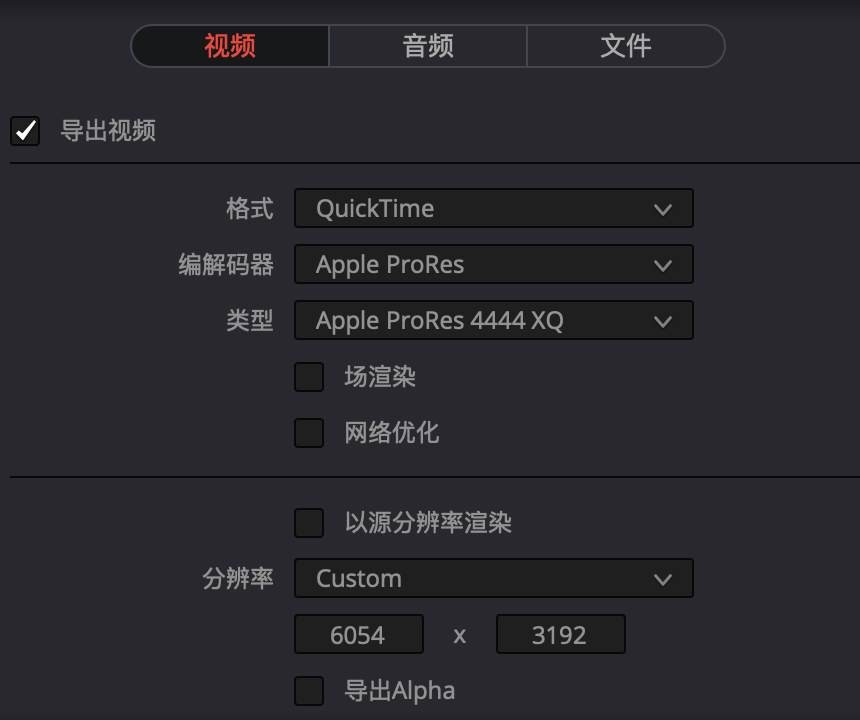
Task: Enable the 场渲染 checkbox
Action: 309,377
